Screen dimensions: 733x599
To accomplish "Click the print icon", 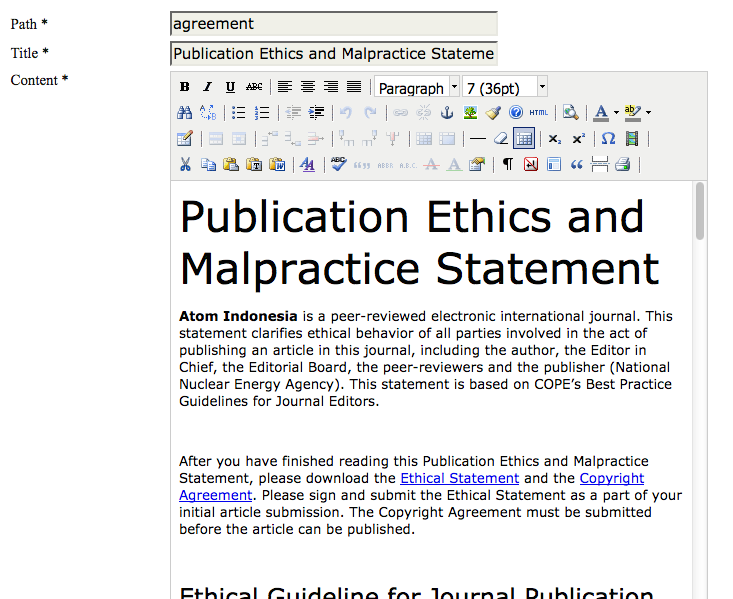I will pyautogui.click(x=623, y=165).
